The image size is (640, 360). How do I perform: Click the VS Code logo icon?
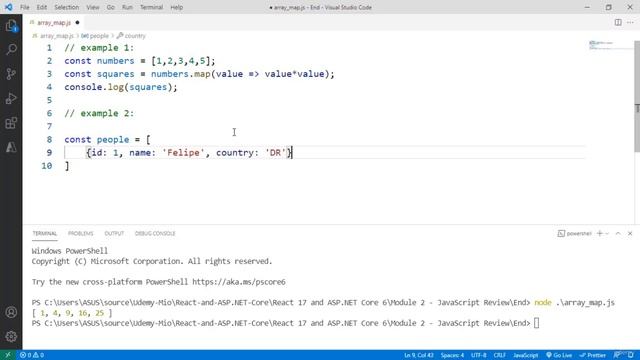[8, 7]
